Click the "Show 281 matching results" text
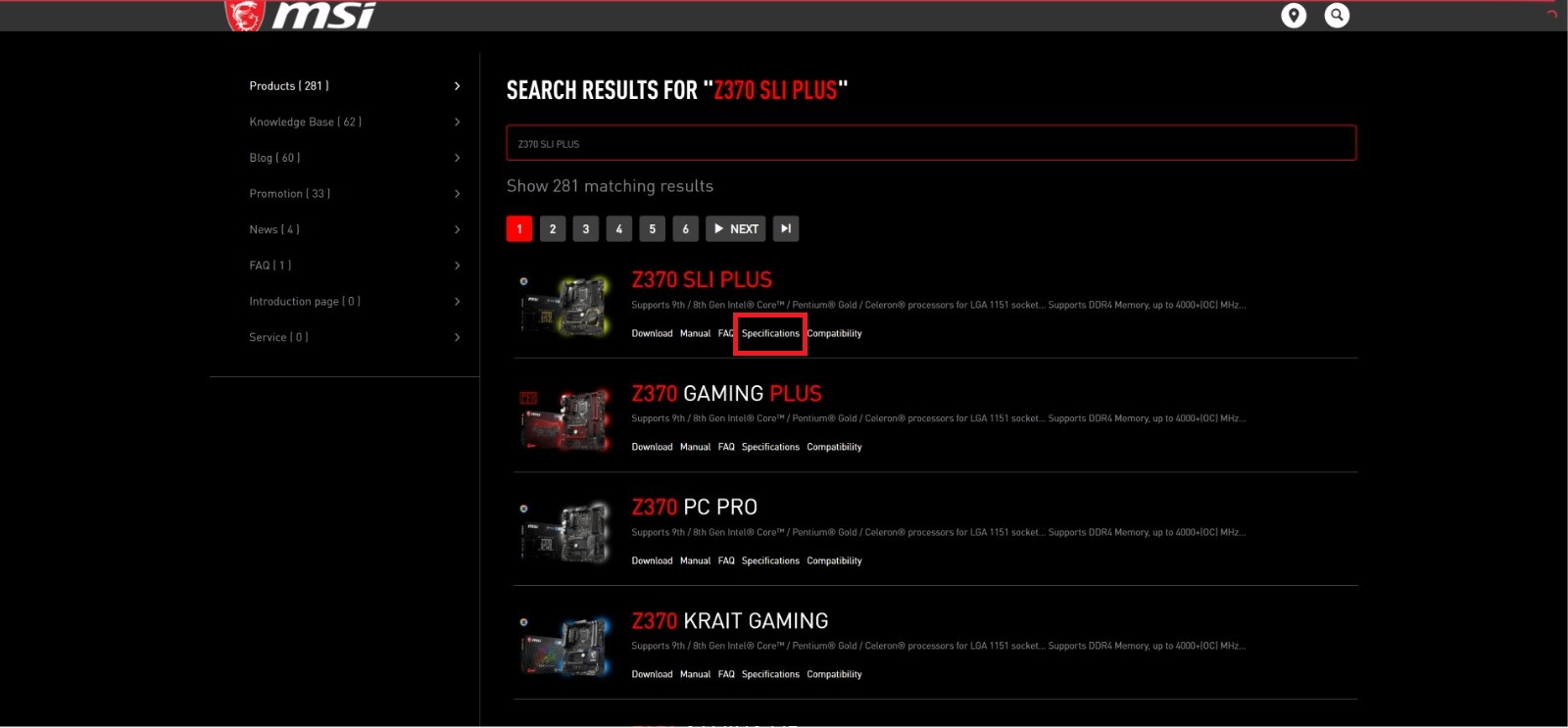The height and width of the screenshot is (728, 1568). click(610, 186)
